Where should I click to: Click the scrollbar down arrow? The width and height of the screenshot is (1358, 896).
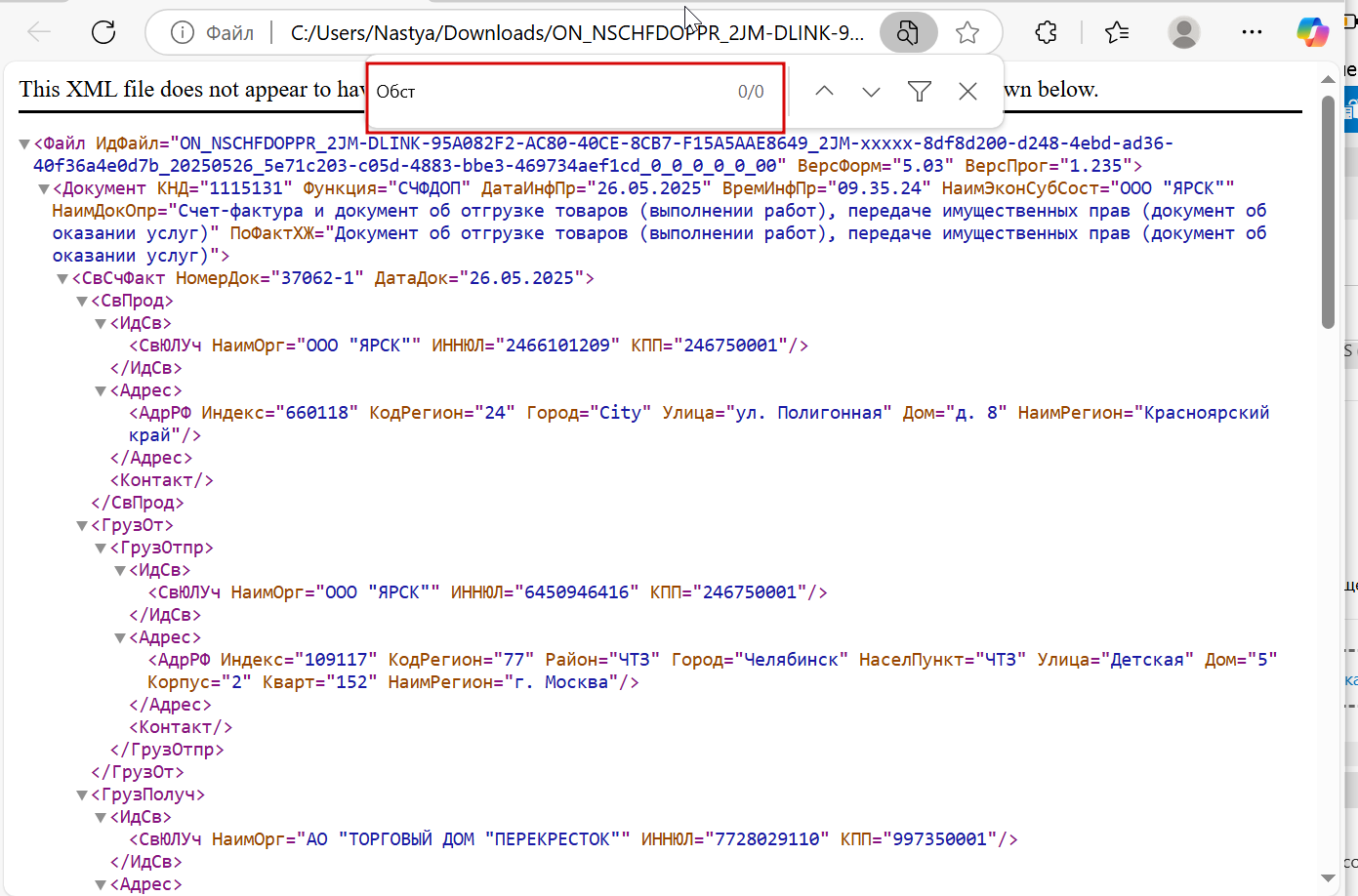pyautogui.click(x=1328, y=878)
